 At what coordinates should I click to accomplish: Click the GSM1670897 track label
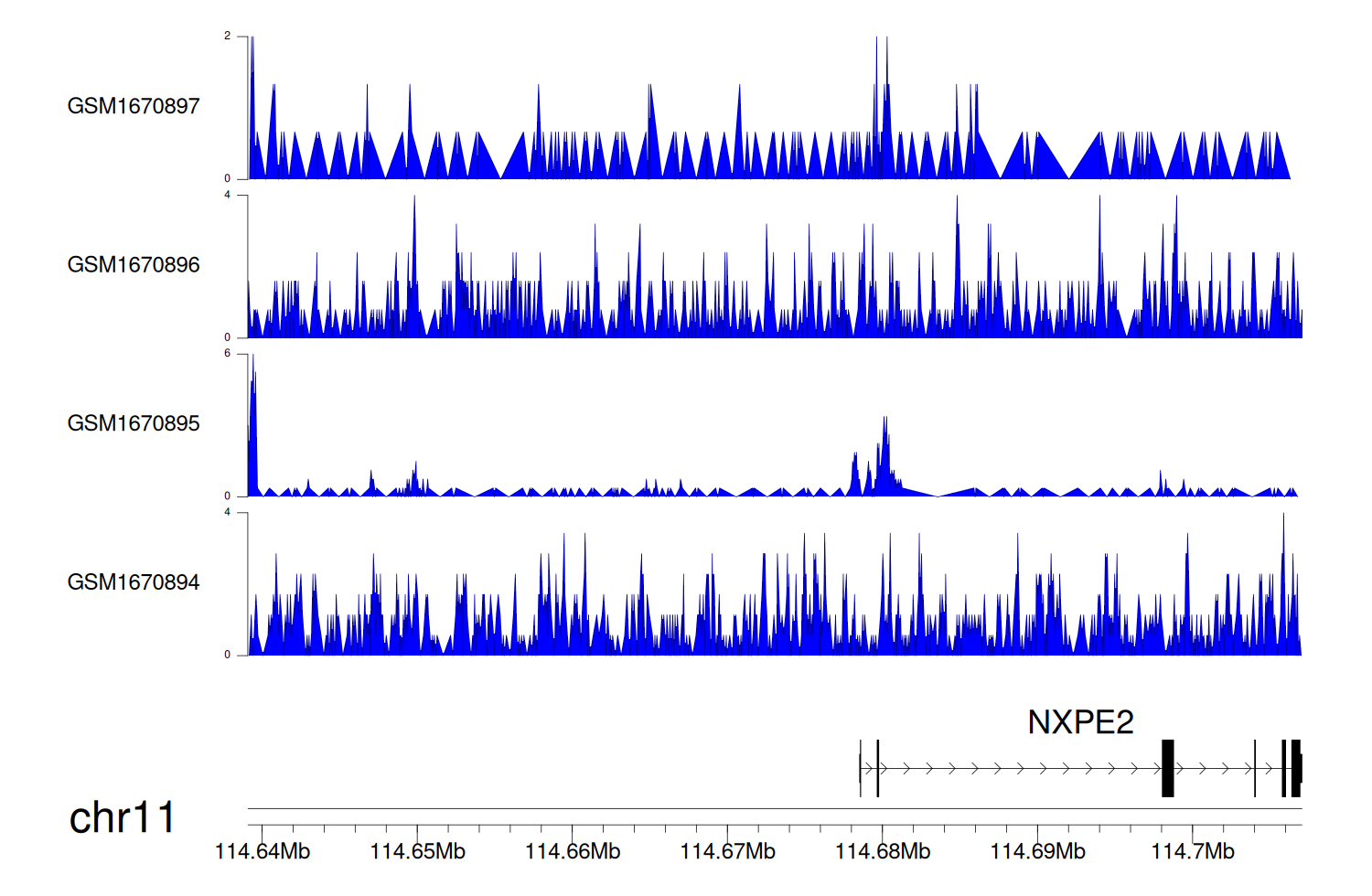[x=134, y=106]
